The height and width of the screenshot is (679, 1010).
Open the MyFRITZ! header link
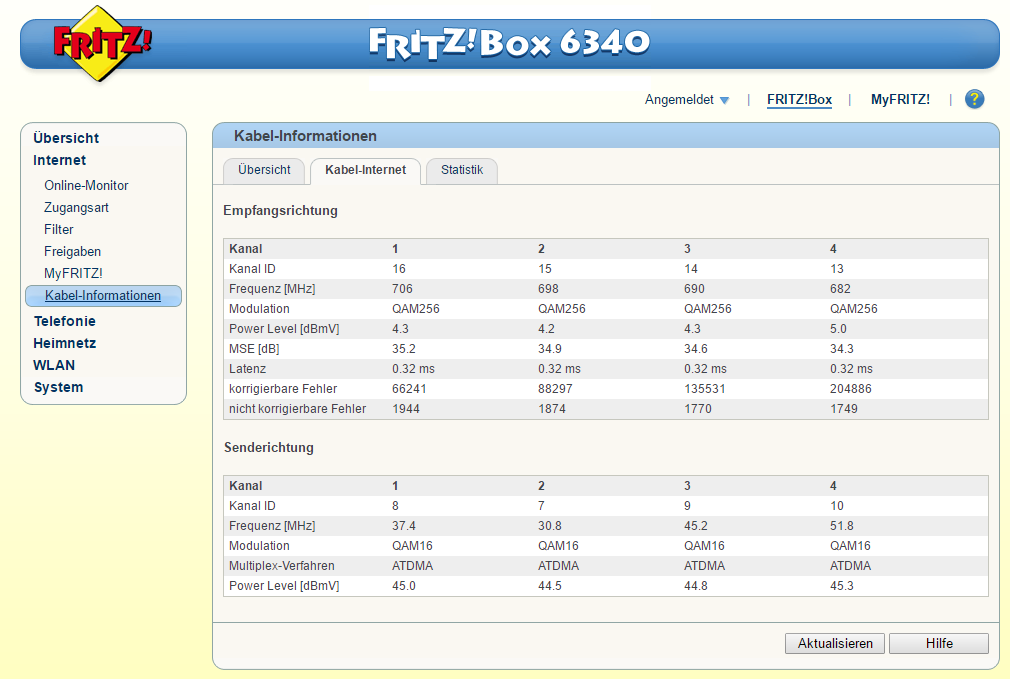tap(900, 99)
